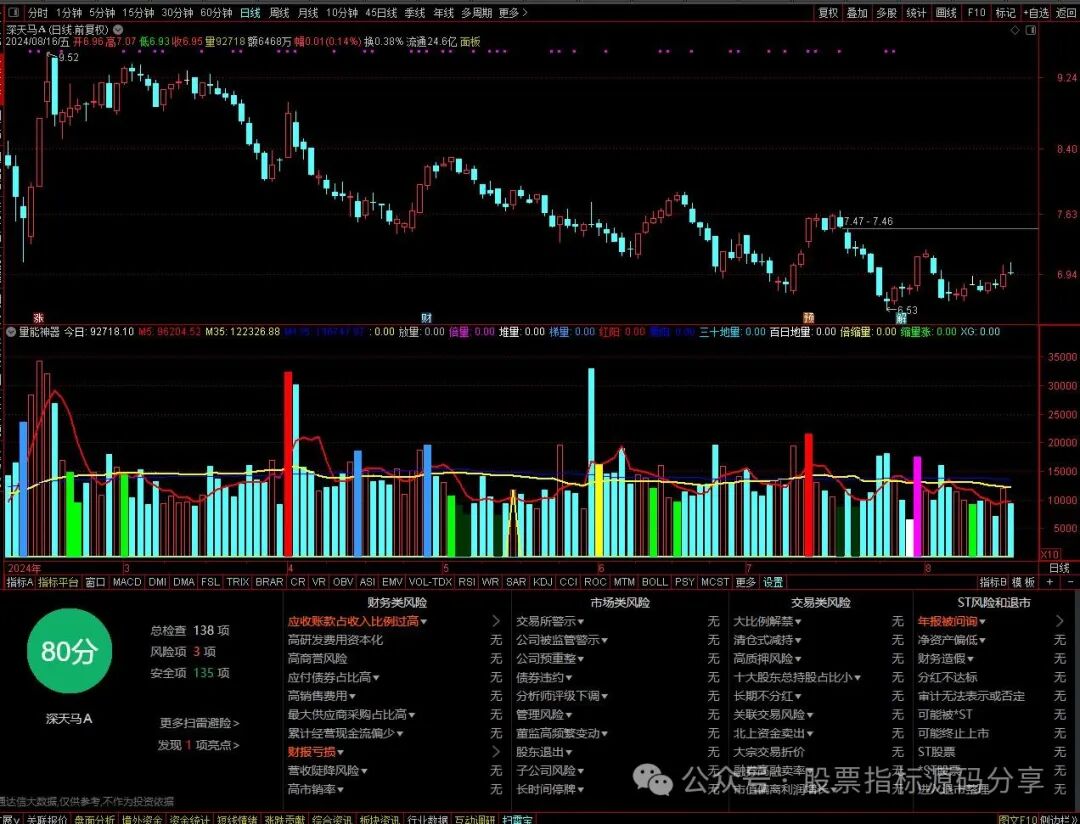Viewport: 1080px width, 824px height.
Task: Expand 交易所警示 dropdown arrow
Action: (x=581, y=622)
